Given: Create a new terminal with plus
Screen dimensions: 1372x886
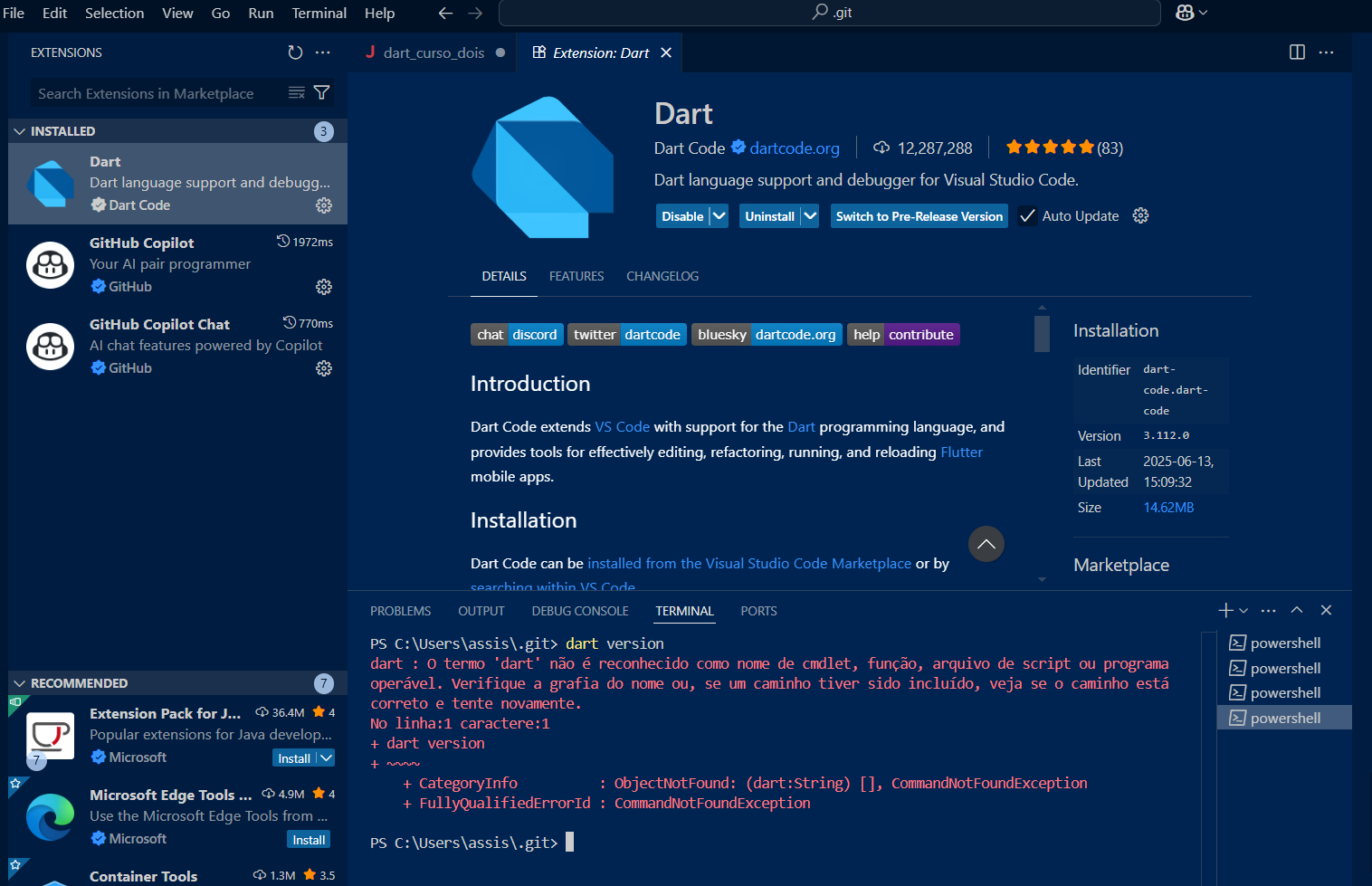Looking at the screenshot, I should pyautogui.click(x=1225, y=610).
